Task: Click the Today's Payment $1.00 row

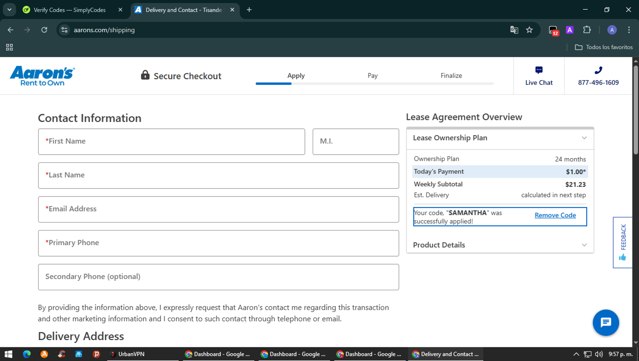Action: [x=500, y=172]
